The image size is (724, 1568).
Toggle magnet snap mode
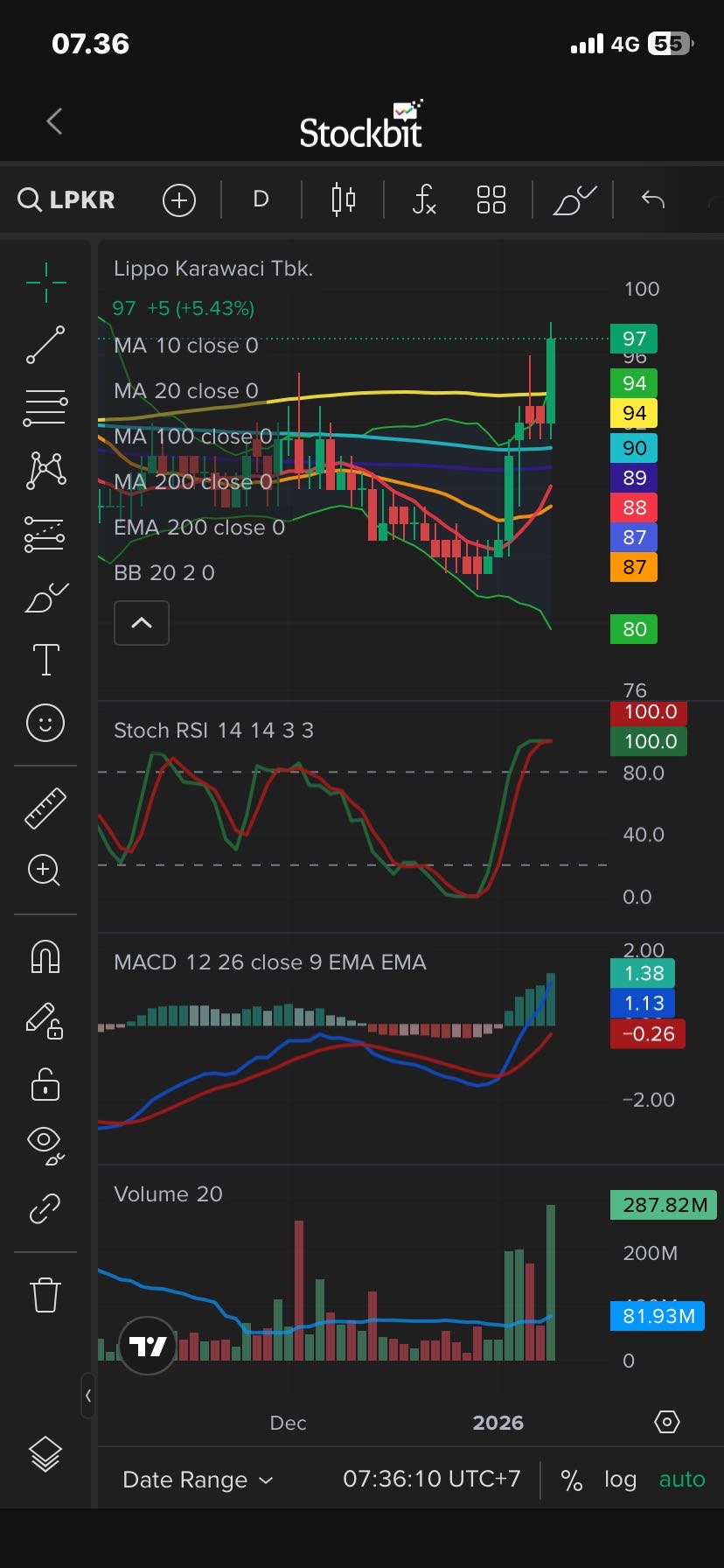coord(45,956)
